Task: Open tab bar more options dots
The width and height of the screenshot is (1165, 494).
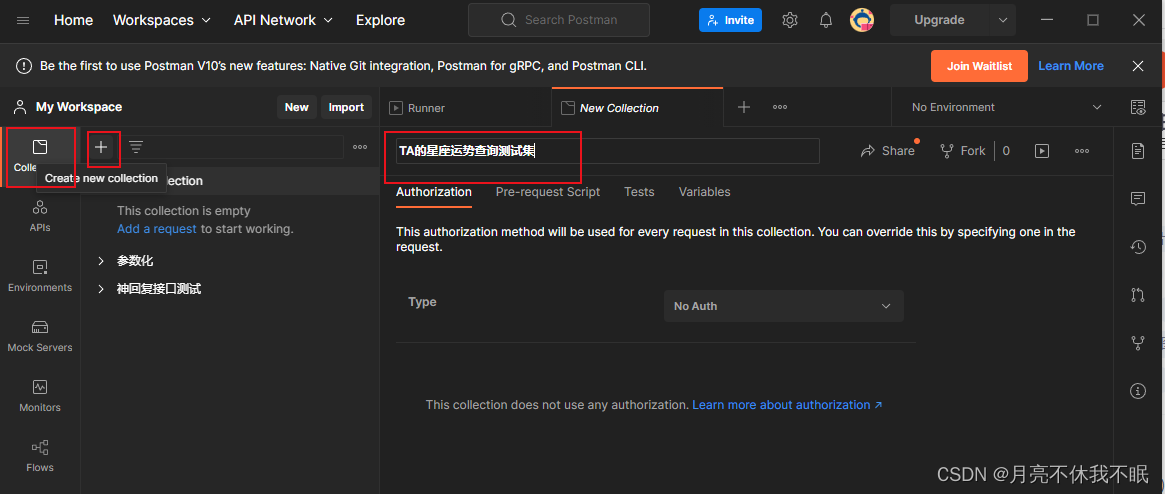Action: click(x=779, y=107)
